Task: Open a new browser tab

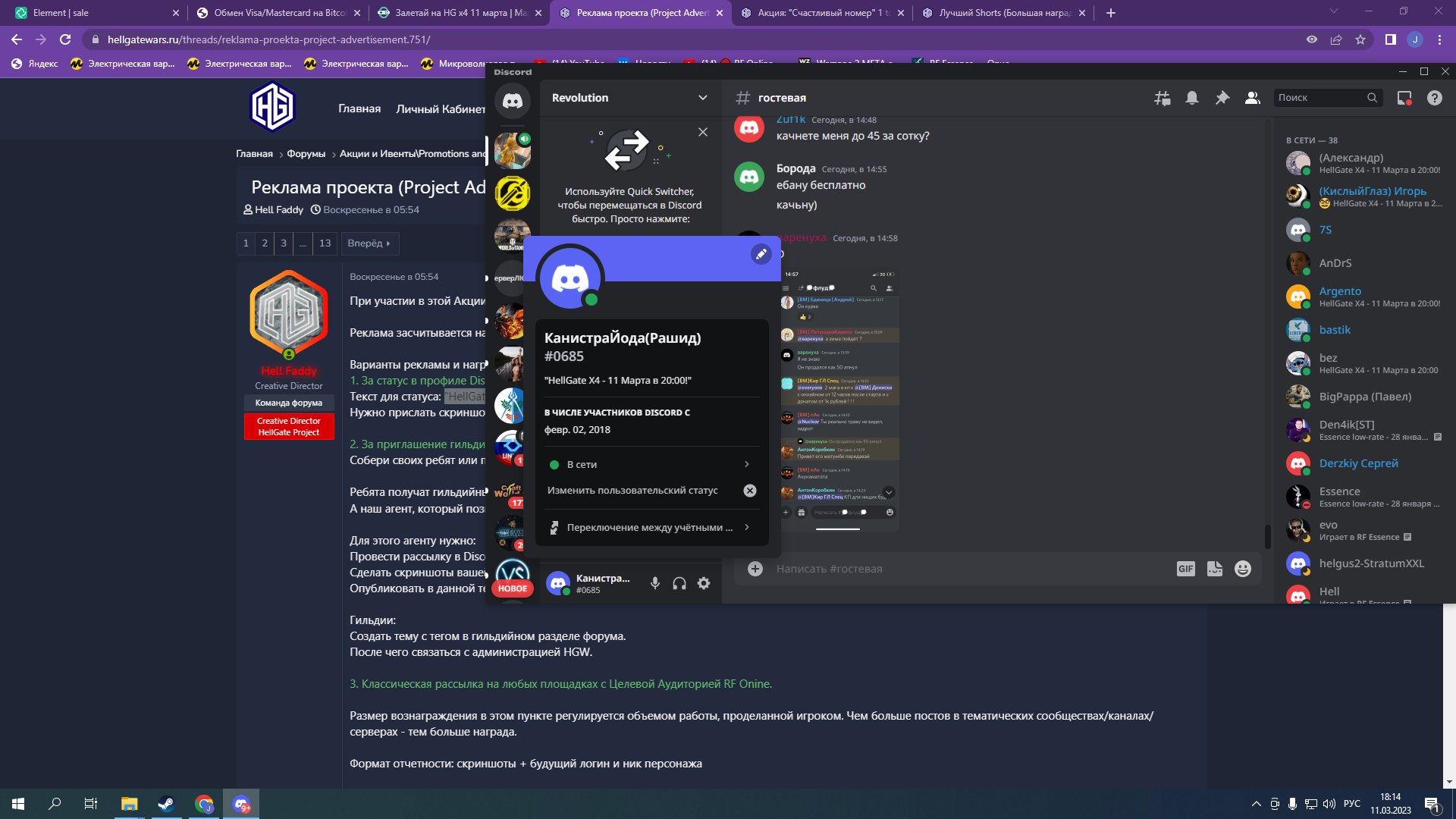Action: 1111,13
